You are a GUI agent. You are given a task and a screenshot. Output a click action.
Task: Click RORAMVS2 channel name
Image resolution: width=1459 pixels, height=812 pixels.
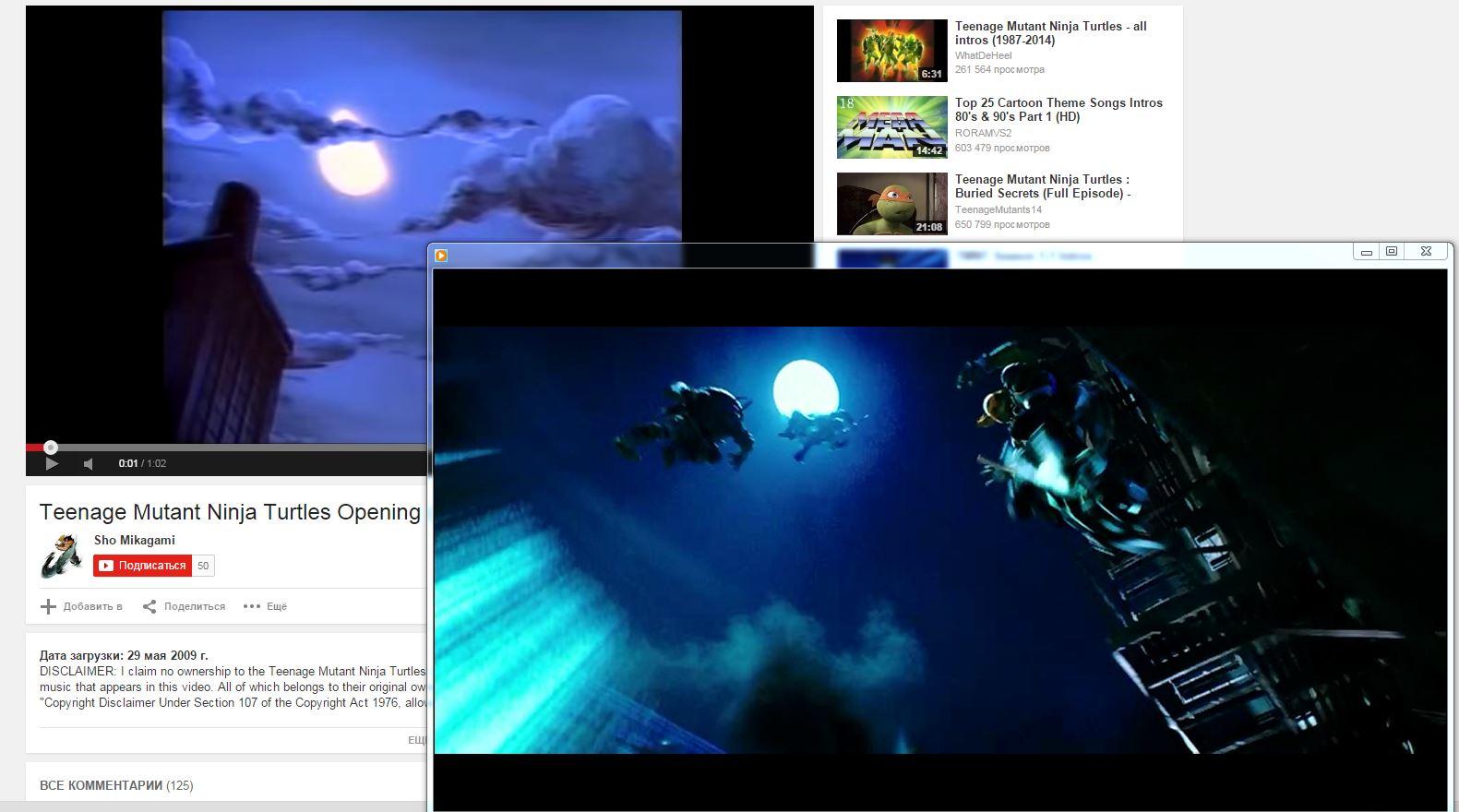[x=983, y=133]
